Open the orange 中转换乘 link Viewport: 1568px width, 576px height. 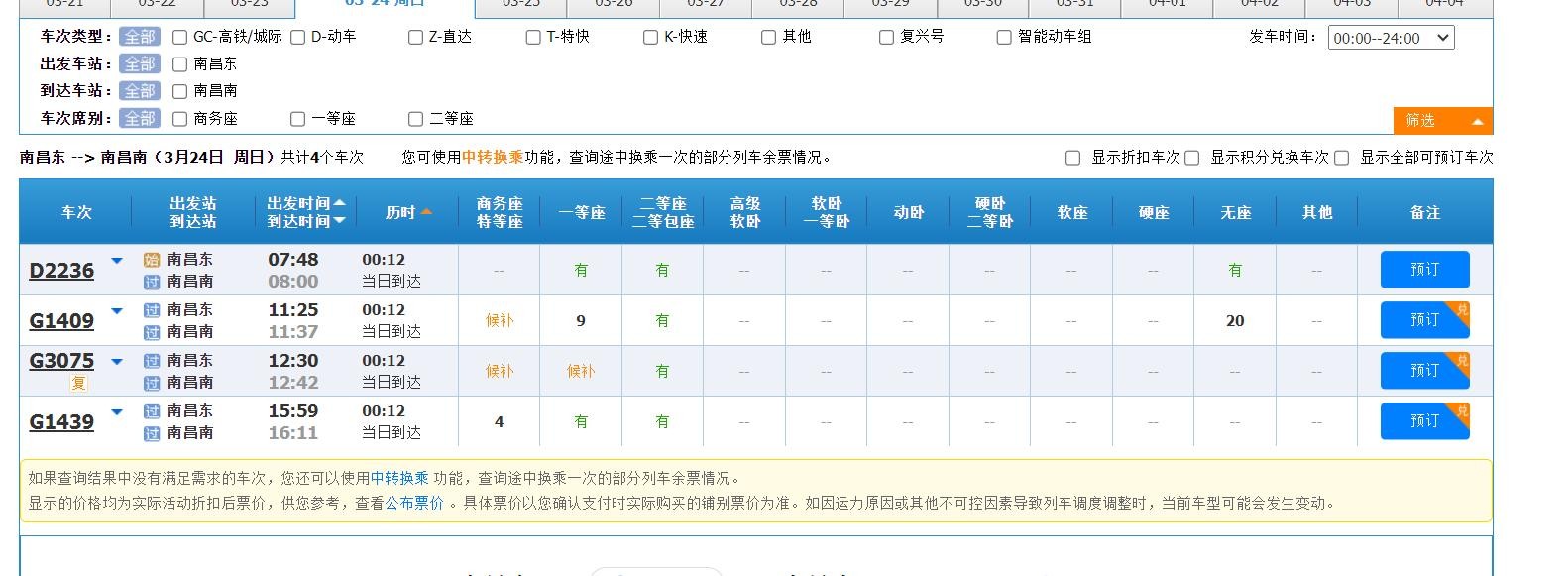[492, 157]
